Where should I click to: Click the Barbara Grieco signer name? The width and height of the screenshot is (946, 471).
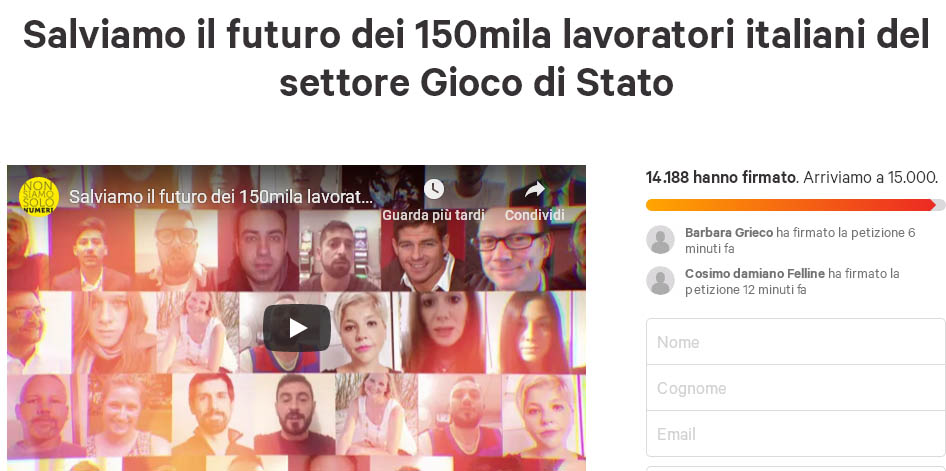click(729, 232)
